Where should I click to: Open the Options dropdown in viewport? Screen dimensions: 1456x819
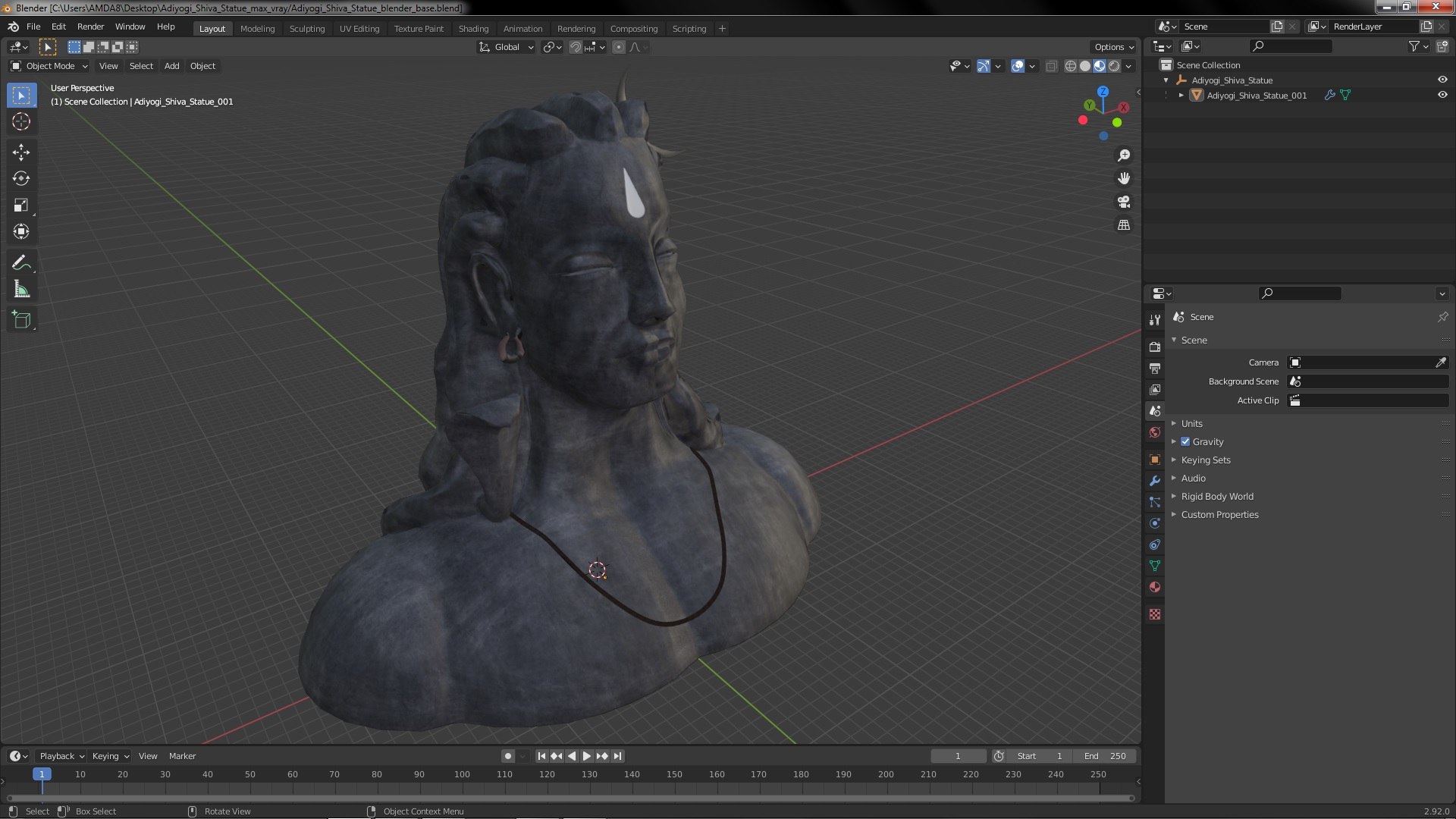[x=1113, y=47]
